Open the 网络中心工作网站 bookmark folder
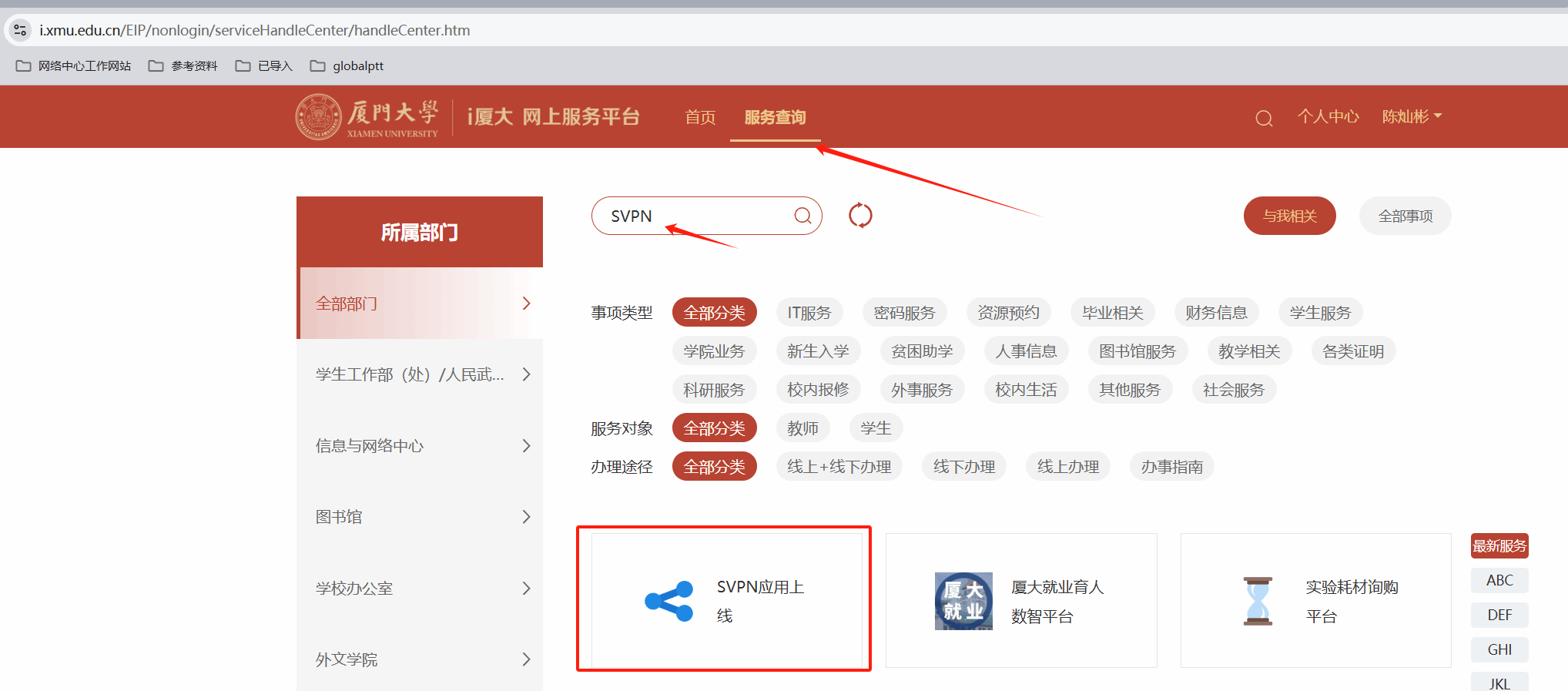Viewport: 1568px width, 691px height. tap(74, 66)
